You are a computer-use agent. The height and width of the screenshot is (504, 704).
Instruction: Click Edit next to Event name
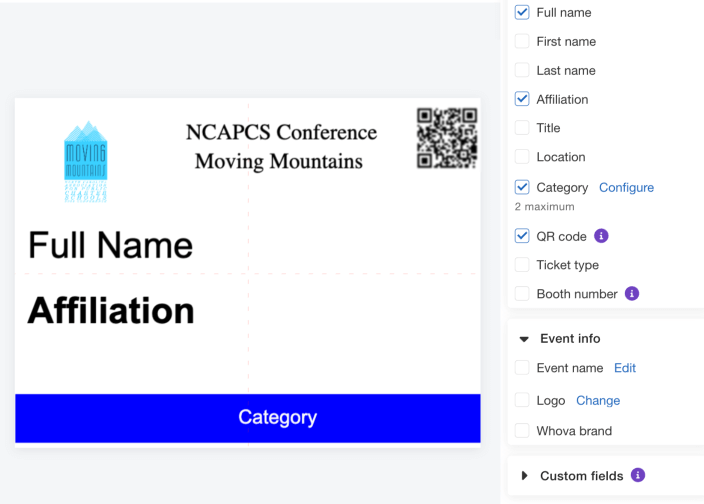click(625, 368)
